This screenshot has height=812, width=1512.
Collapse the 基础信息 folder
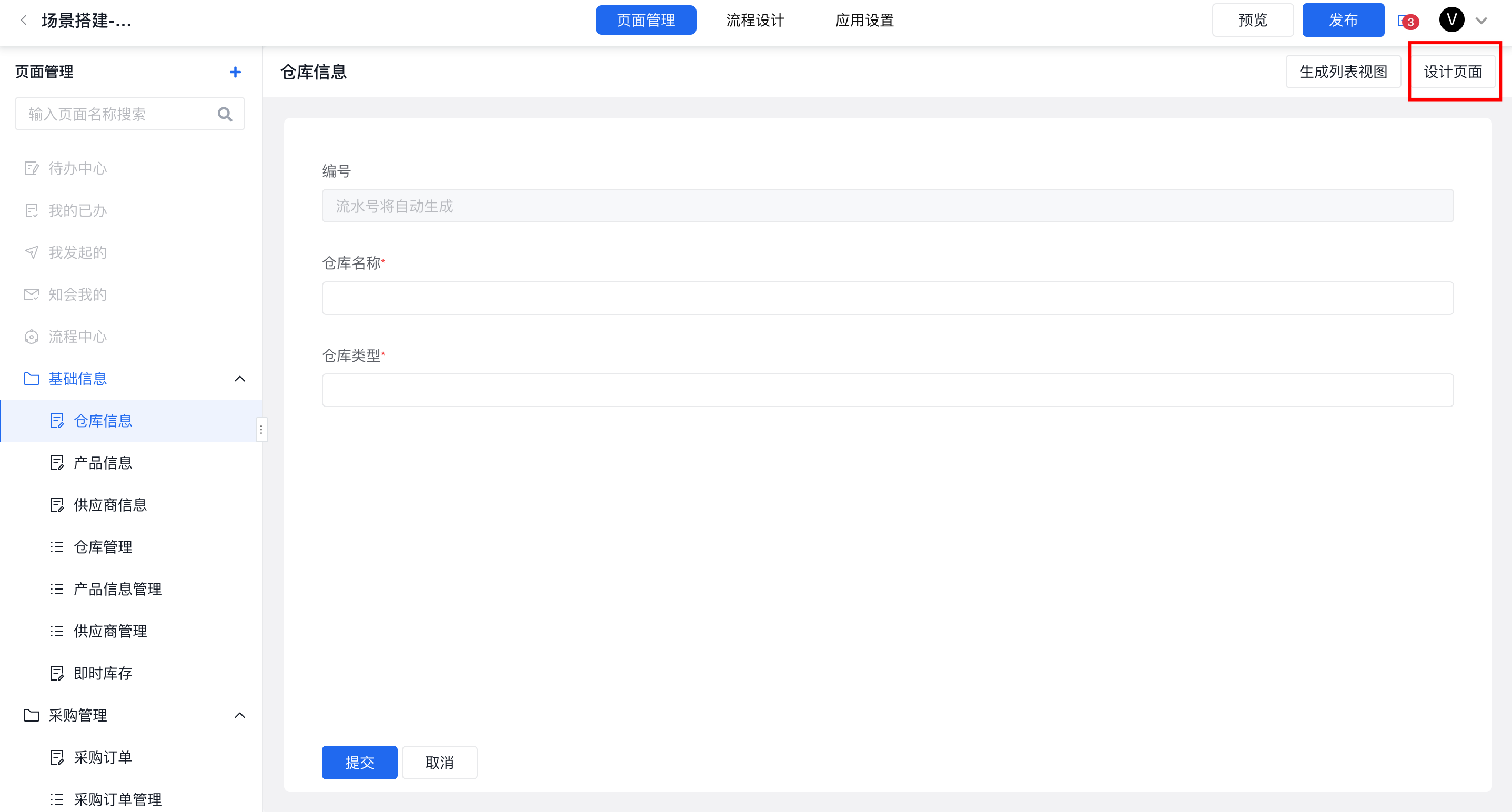coord(239,379)
